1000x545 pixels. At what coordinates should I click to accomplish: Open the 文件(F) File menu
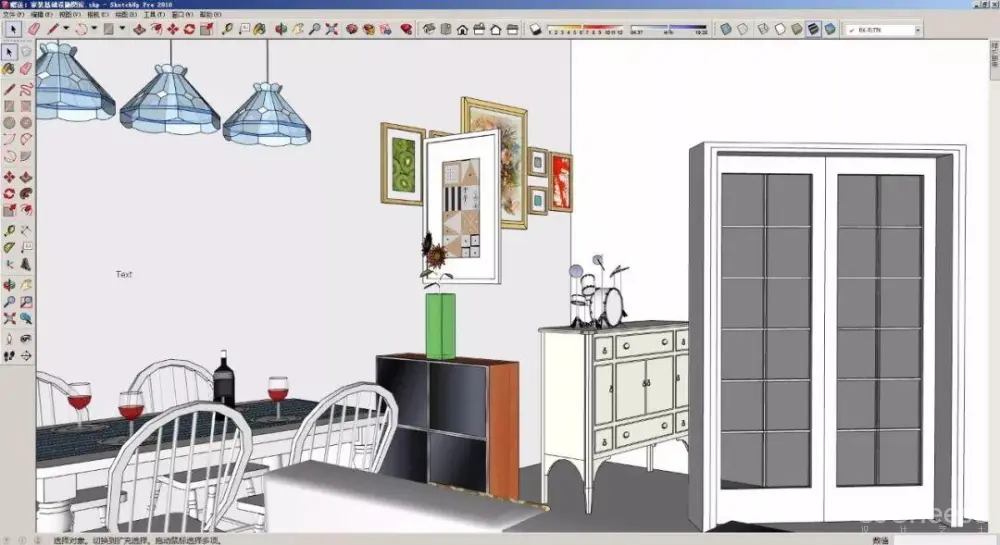coord(13,15)
